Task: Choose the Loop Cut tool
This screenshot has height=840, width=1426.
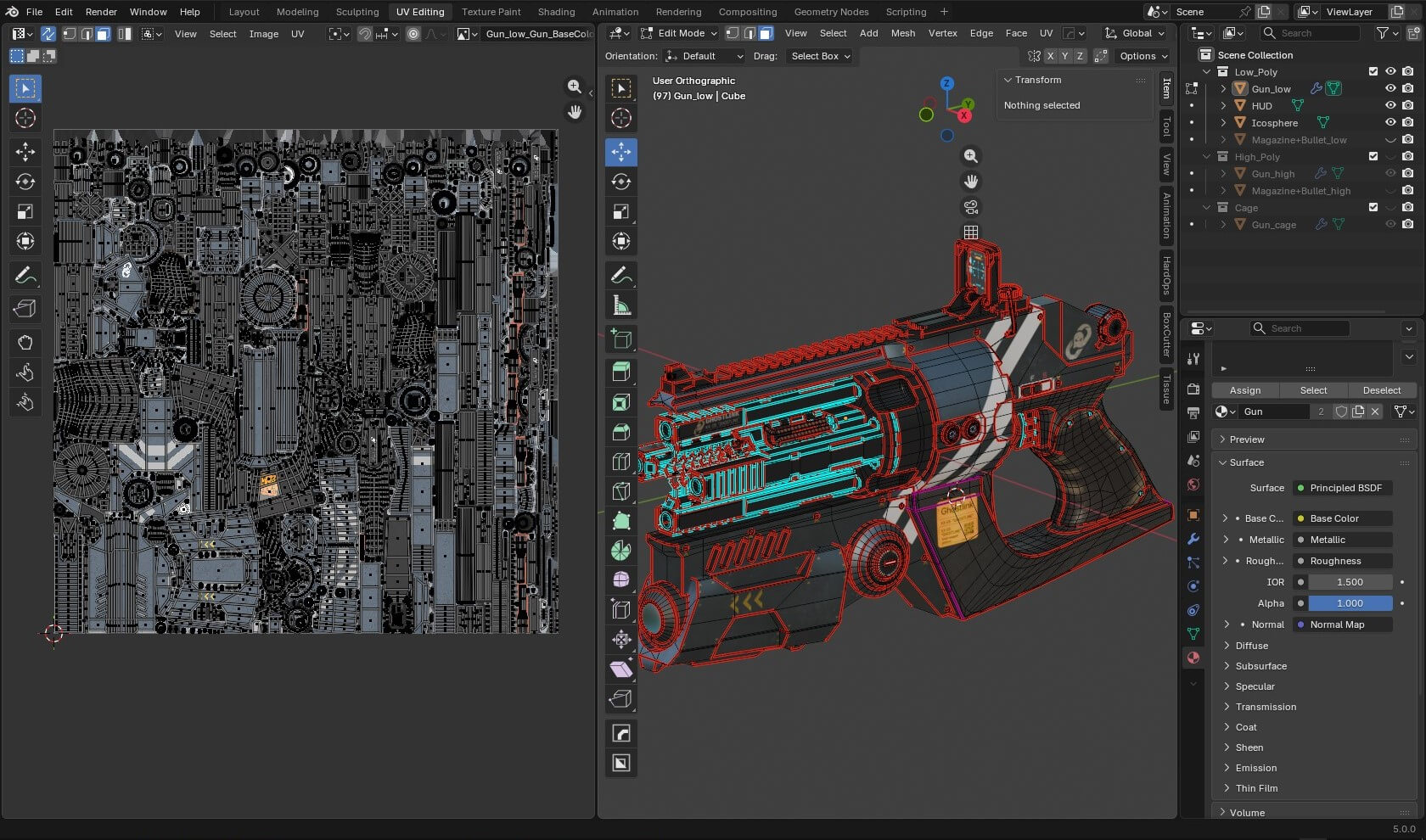Action: [621, 462]
